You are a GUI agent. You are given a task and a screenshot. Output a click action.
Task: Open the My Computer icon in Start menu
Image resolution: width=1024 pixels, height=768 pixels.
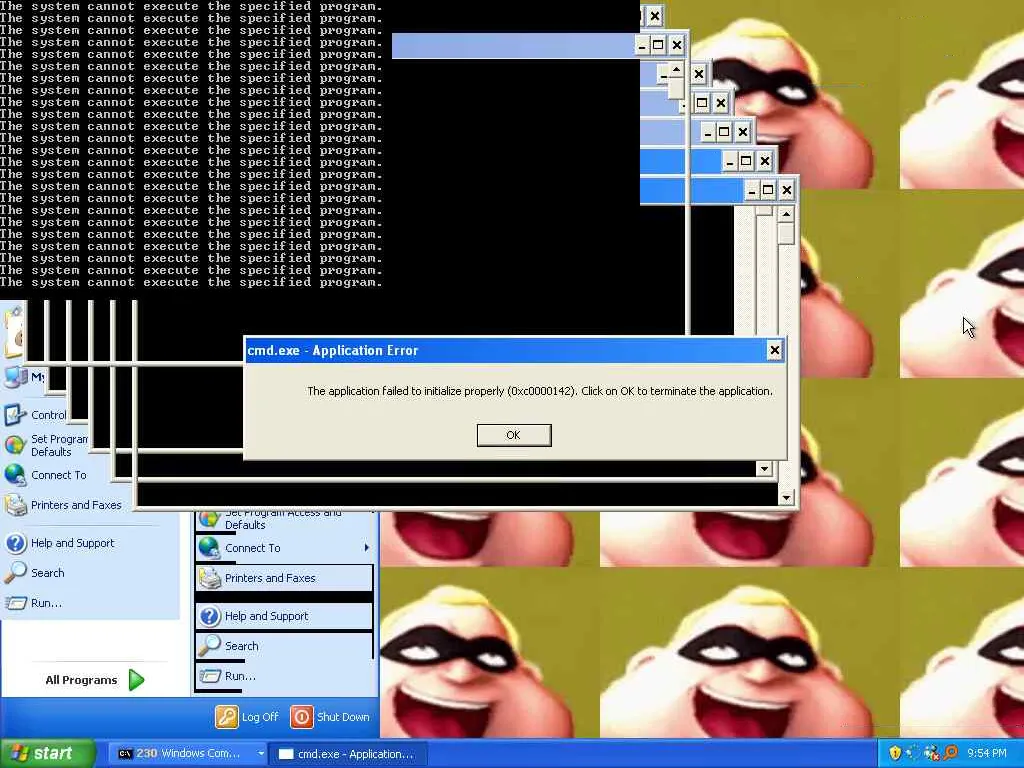pyautogui.click(x=16, y=377)
